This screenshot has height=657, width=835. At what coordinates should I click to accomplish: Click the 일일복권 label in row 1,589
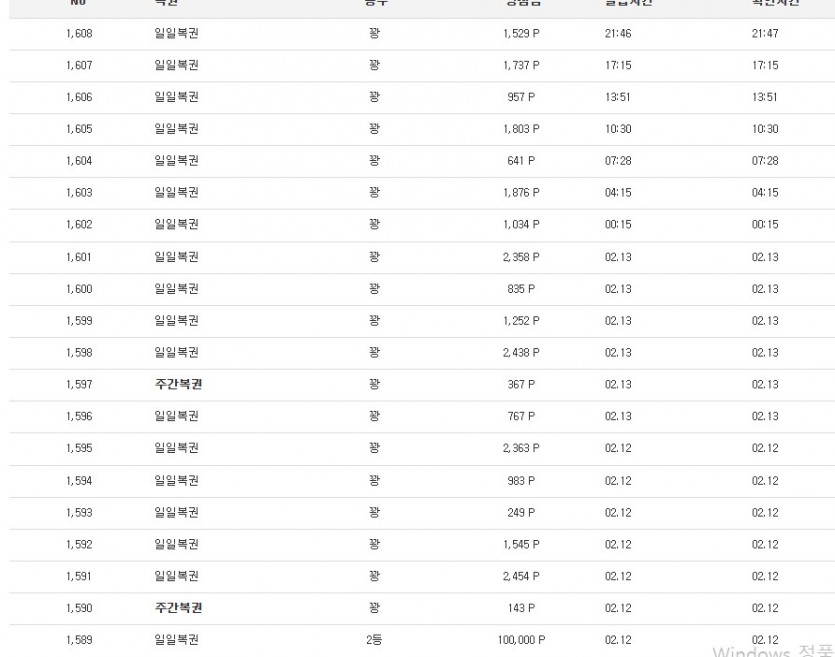click(176, 640)
